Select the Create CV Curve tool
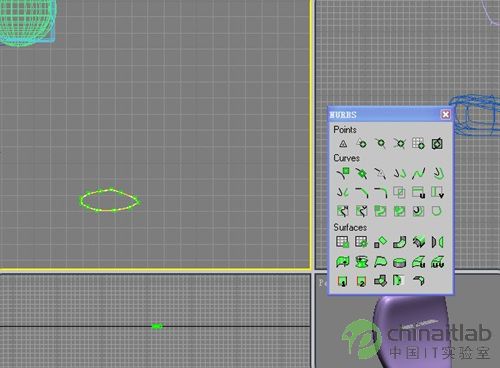The image size is (500, 368). tap(343, 173)
